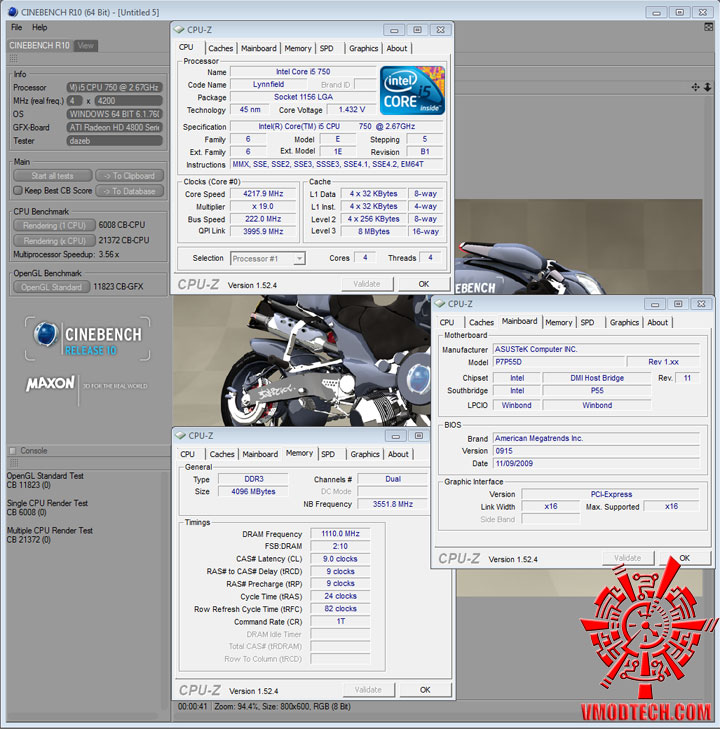720x729 pixels.
Task: Click the To Database button
Action: [130, 191]
